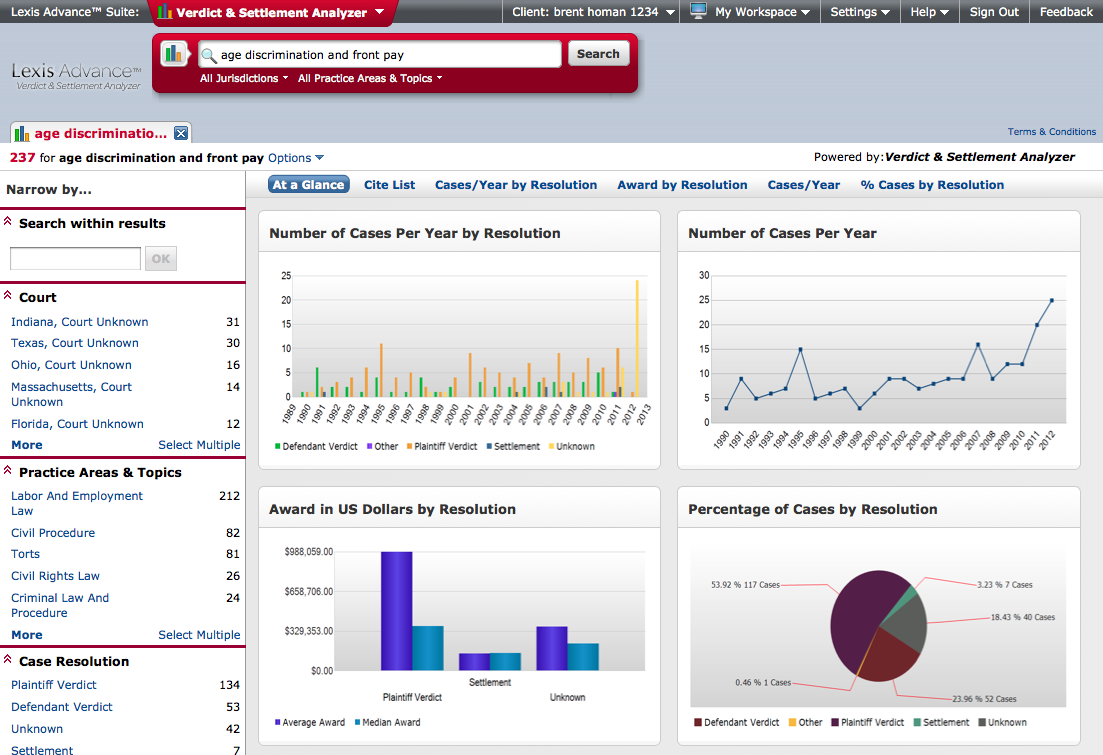Filter by Texas, Court Unknown
The image size is (1103, 755).
point(75,343)
